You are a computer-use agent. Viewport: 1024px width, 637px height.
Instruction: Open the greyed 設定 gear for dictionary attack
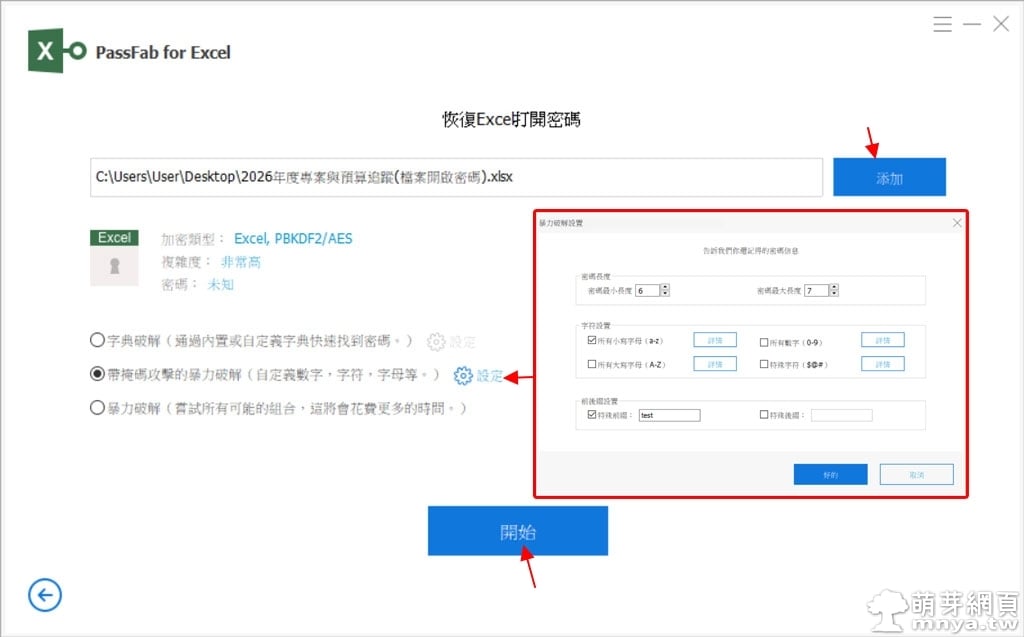pyautogui.click(x=451, y=342)
